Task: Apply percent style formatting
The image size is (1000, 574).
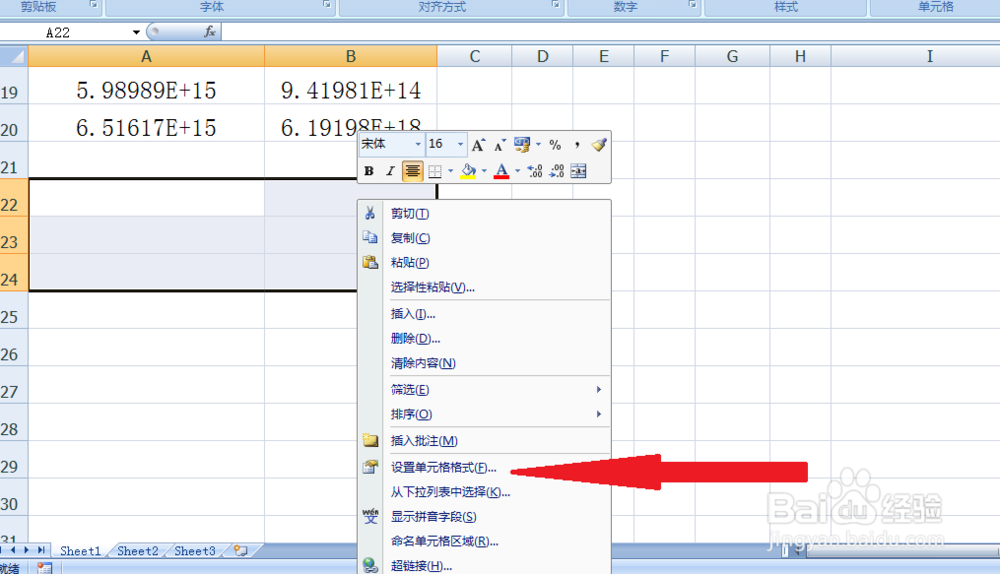Action: 555,145
